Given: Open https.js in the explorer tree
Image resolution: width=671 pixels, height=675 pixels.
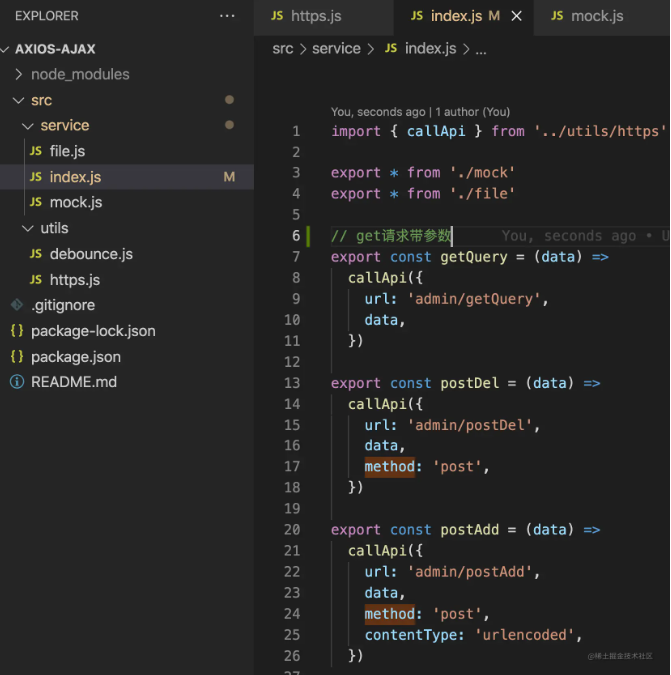Looking at the screenshot, I should [75, 280].
